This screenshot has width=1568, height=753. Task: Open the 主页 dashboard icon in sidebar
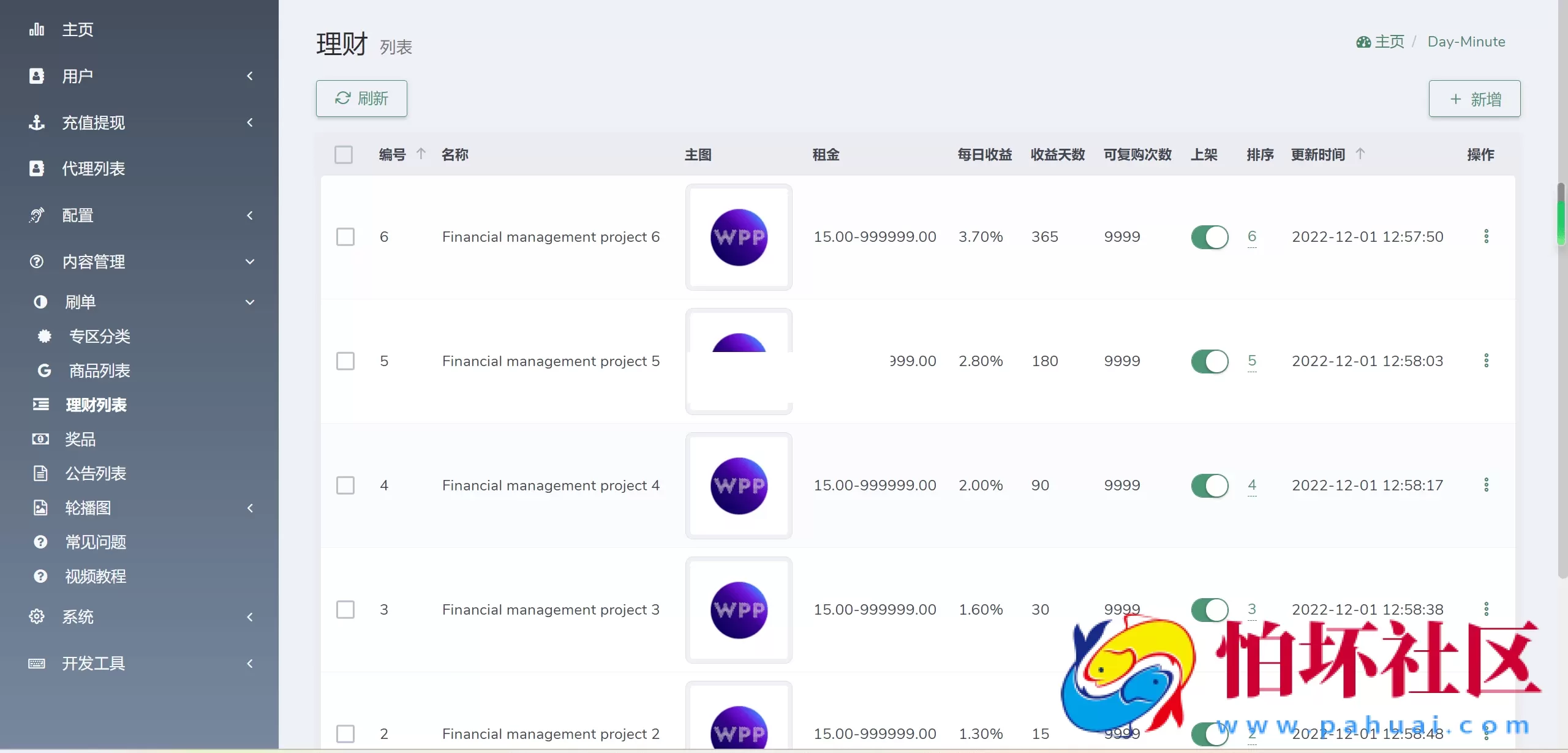coord(37,29)
